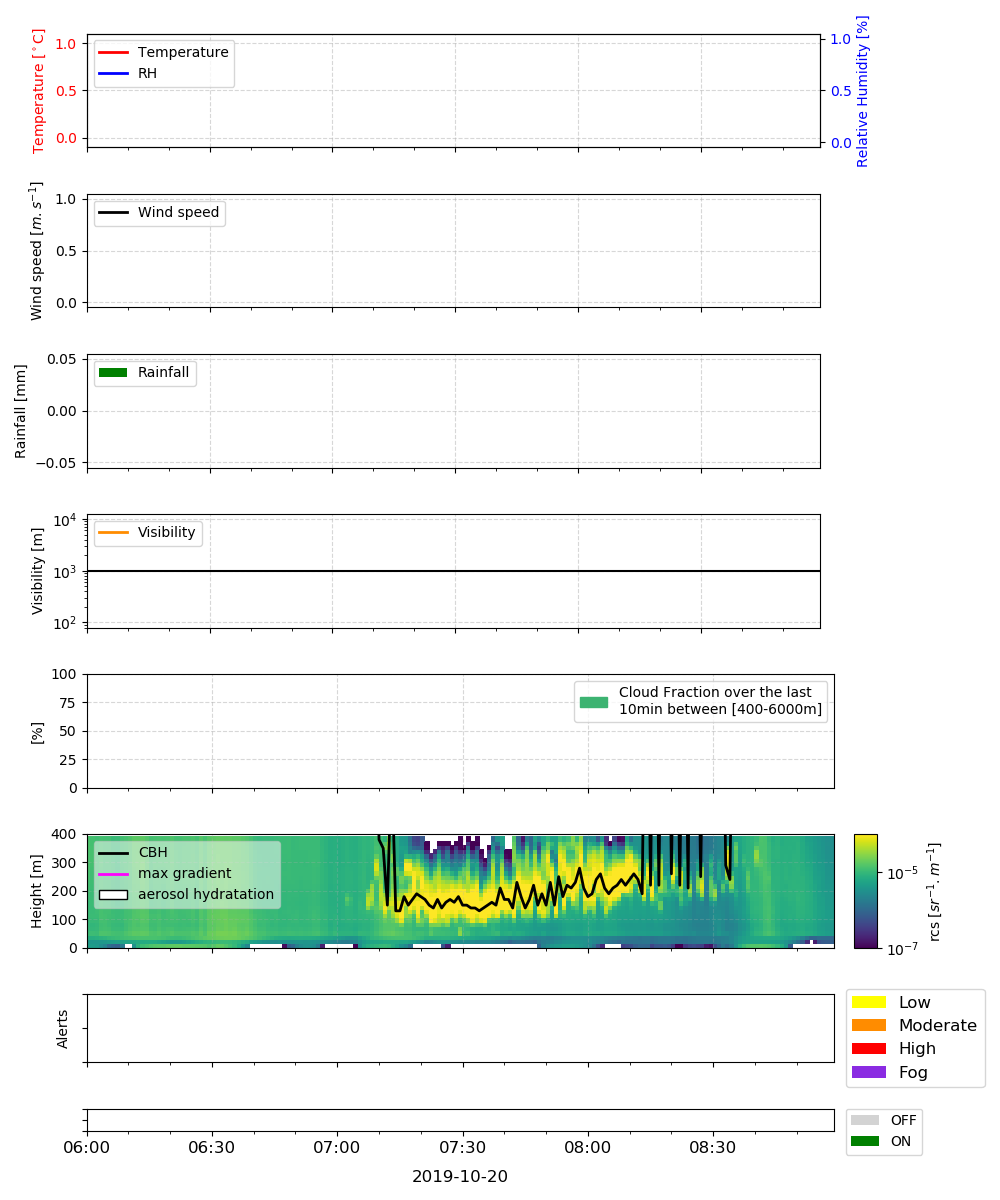The width and height of the screenshot is (1000, 1200).
Task: Click the blue RH legend line
Action: (113, 73)
